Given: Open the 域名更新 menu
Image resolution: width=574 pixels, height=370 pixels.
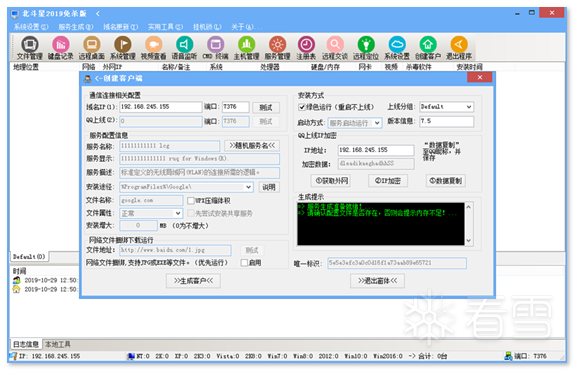Looking at the screenshot, I should click(x=120, y=27).
